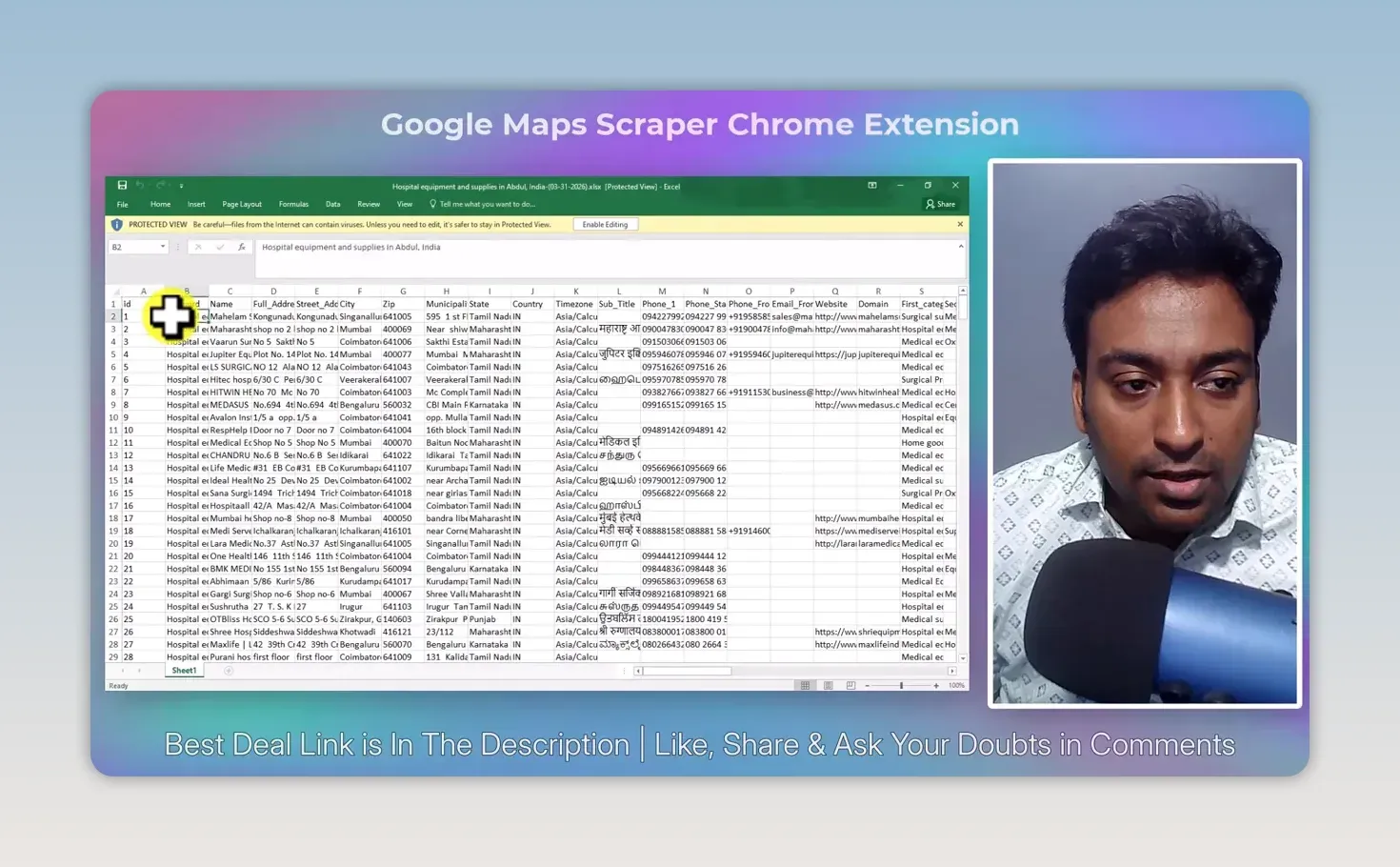This screenshot has width=1400, height=867.
Task: Select column G header
Action: tap(403, 292)
